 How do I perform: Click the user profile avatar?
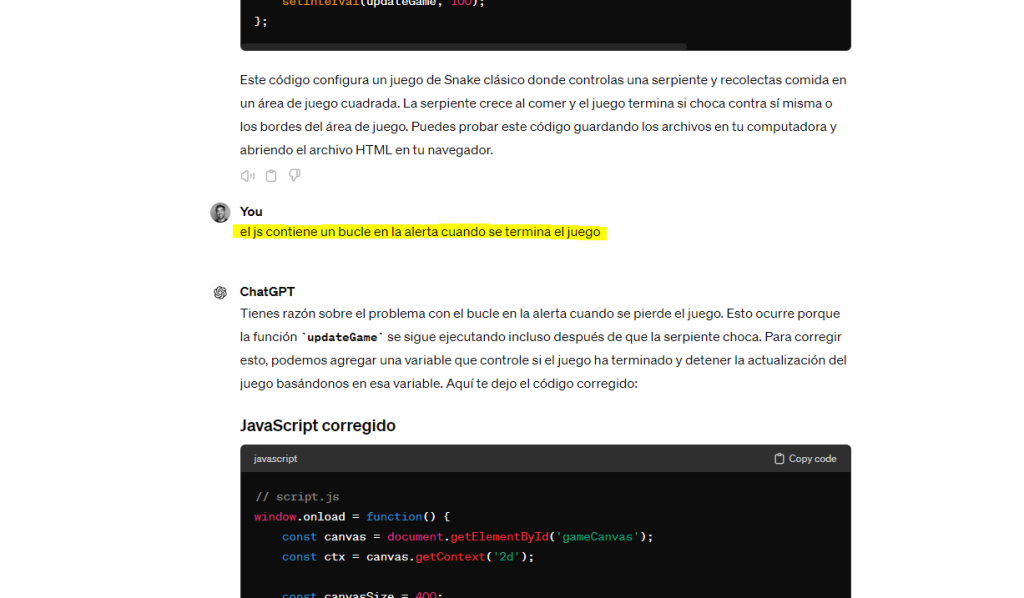pos(220,212)
